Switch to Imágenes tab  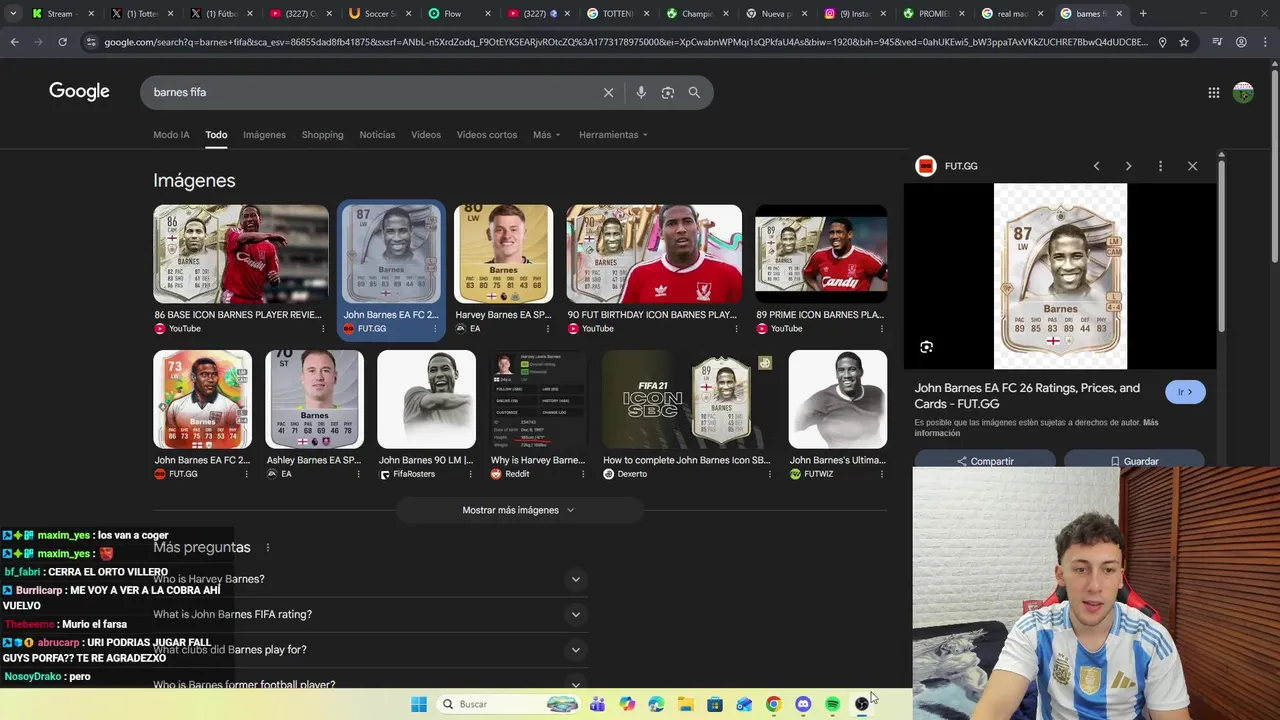264,135
